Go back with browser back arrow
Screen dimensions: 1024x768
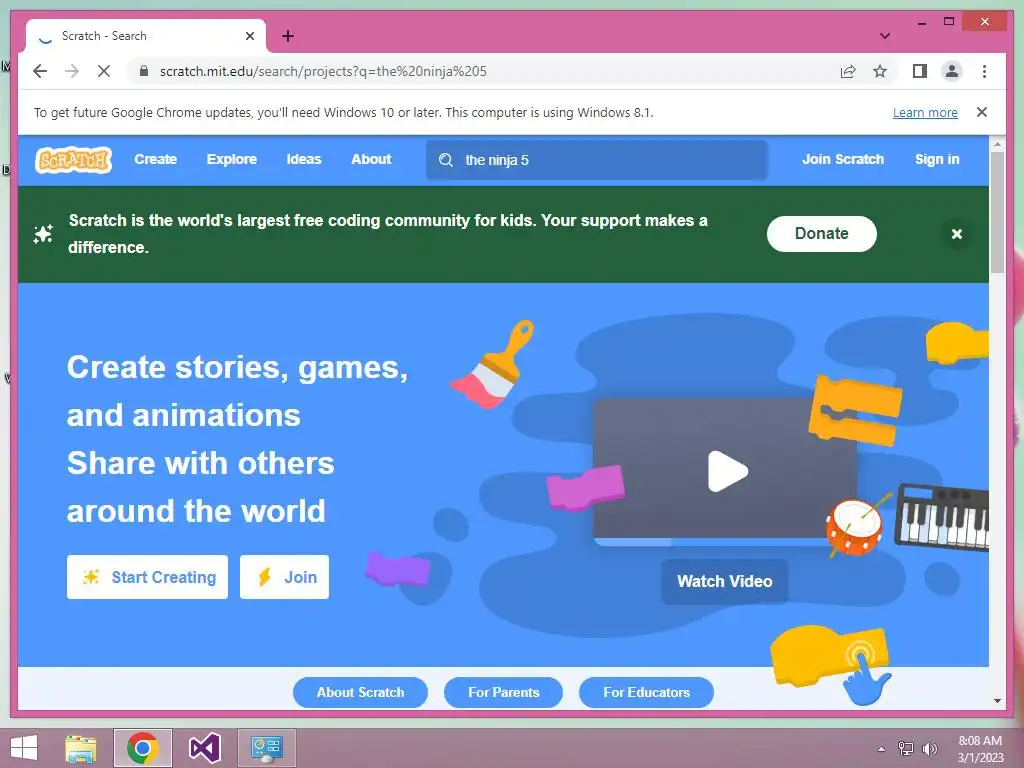pos(40,71)
